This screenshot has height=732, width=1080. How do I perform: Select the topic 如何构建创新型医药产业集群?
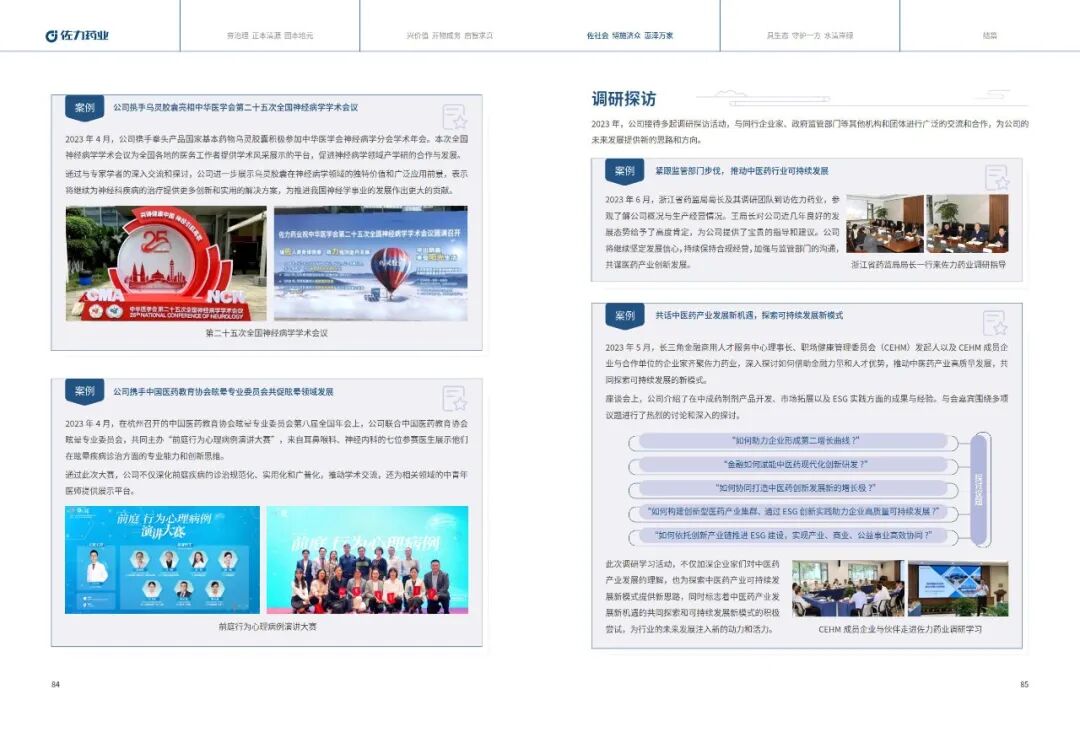(795, 512)
